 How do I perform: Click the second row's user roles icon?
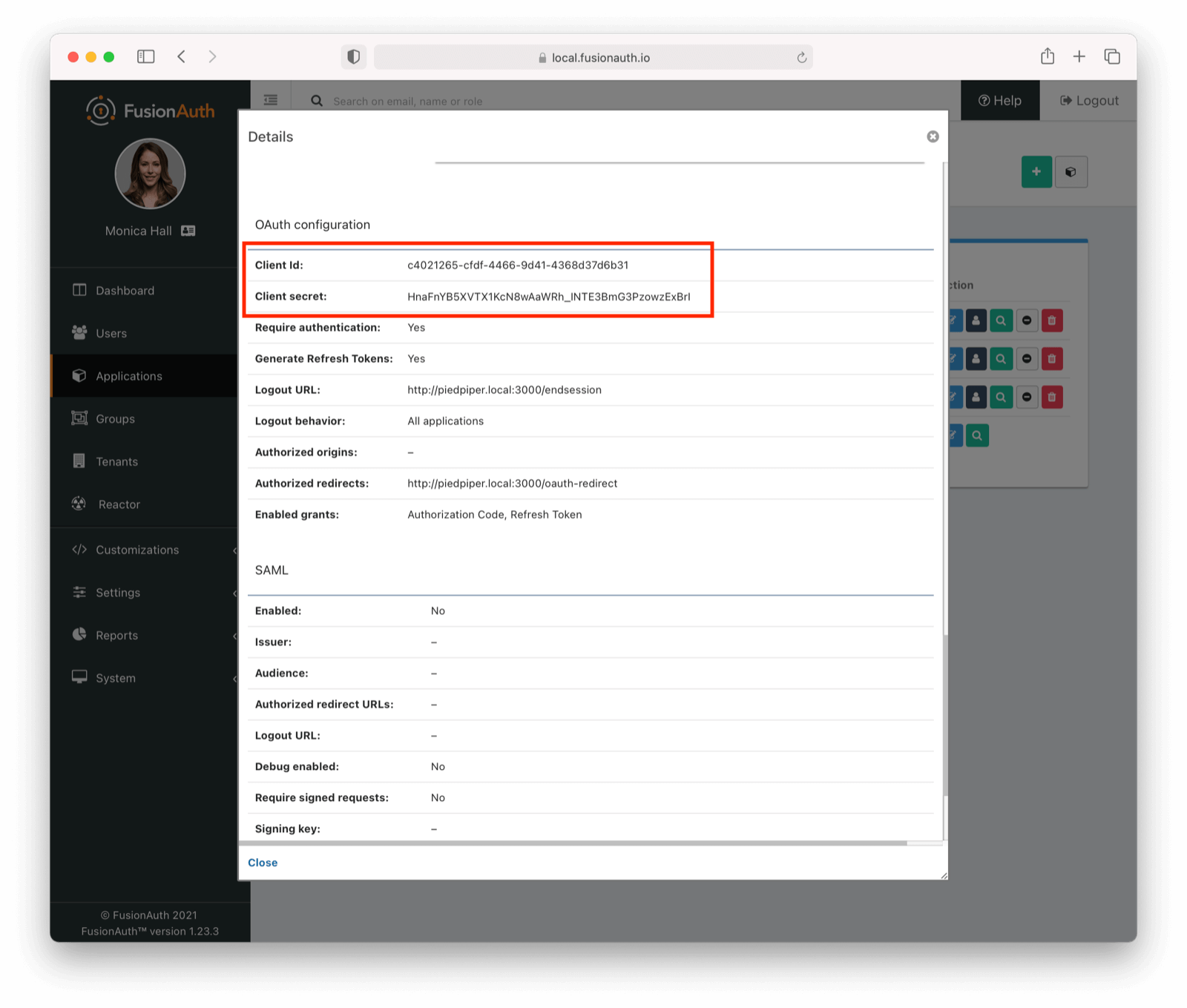[x=976, y=359]
